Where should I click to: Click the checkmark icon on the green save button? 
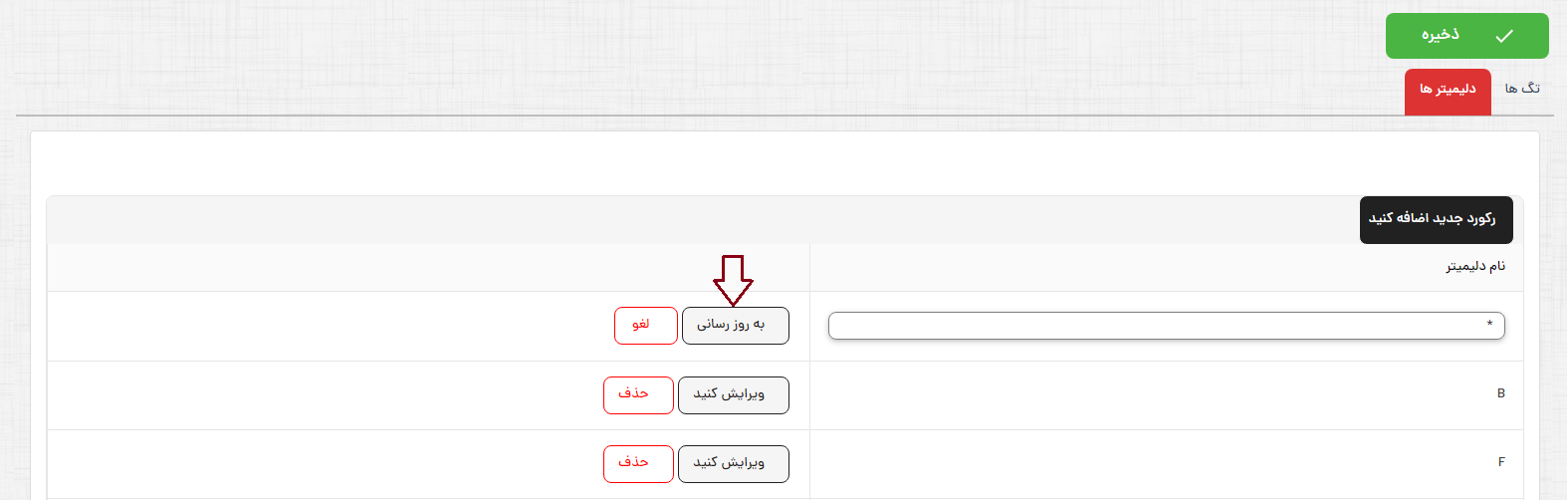(x=1504, y=36)
